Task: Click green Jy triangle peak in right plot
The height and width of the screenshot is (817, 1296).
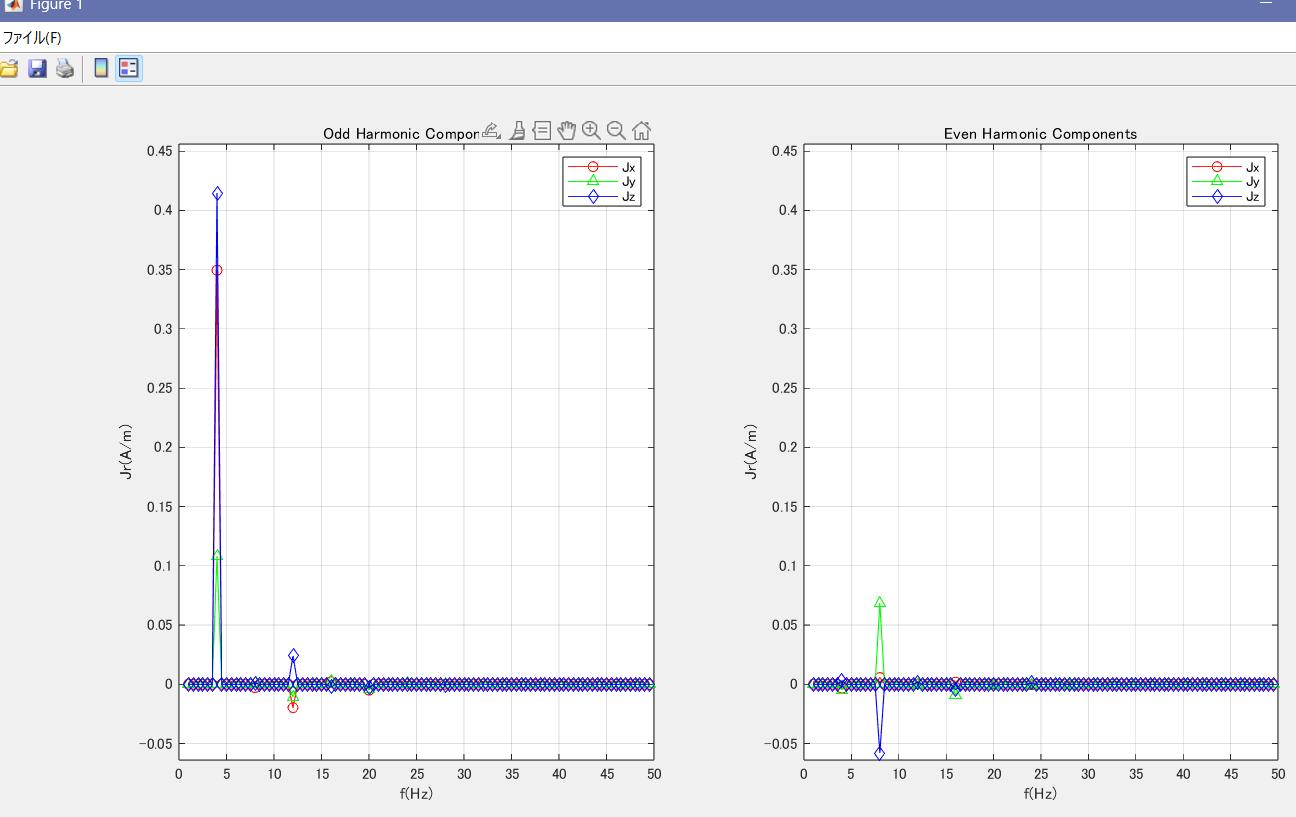Action: (880, 603)
